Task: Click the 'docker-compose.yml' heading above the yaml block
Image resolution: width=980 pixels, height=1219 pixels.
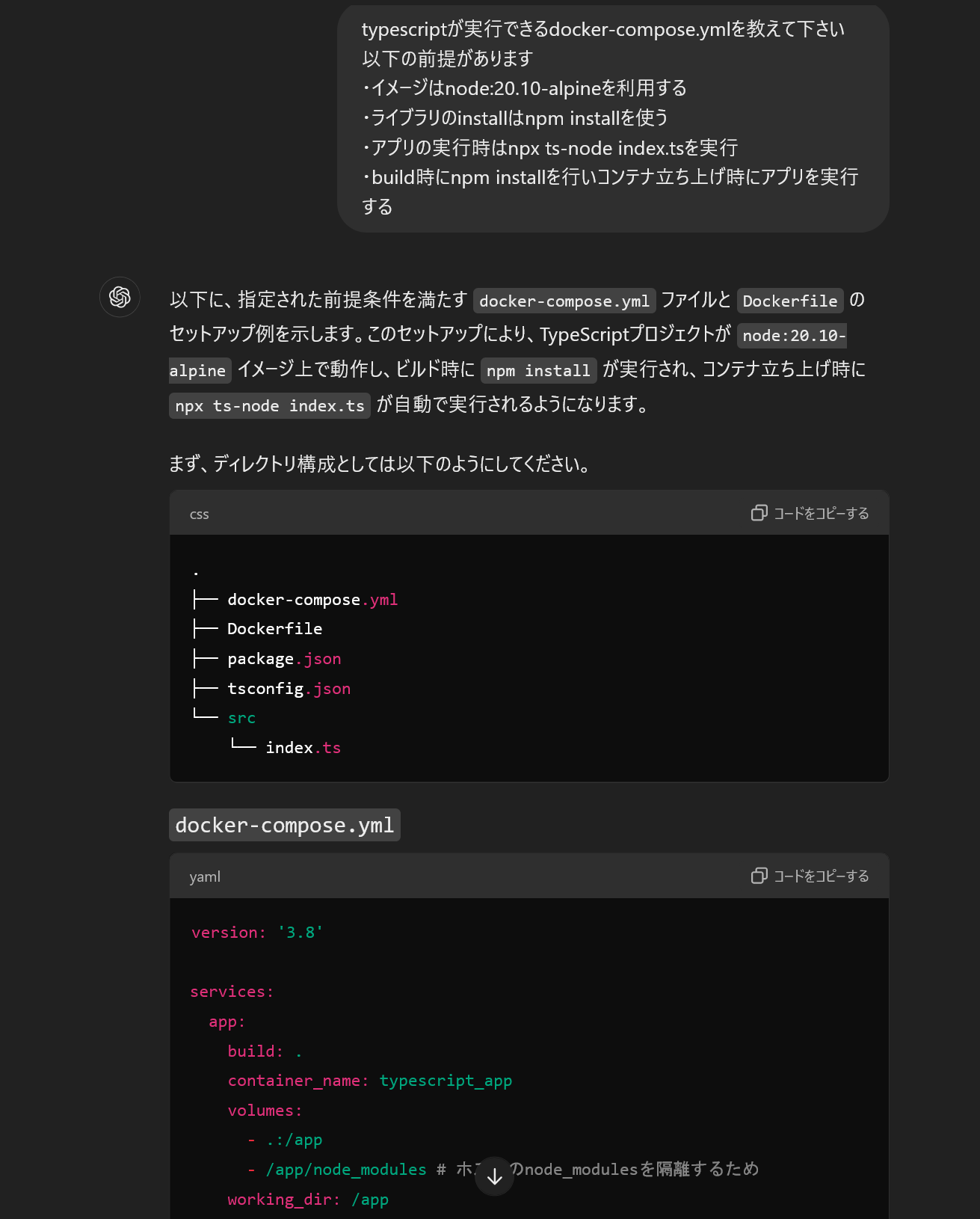Action: point(285,825)
